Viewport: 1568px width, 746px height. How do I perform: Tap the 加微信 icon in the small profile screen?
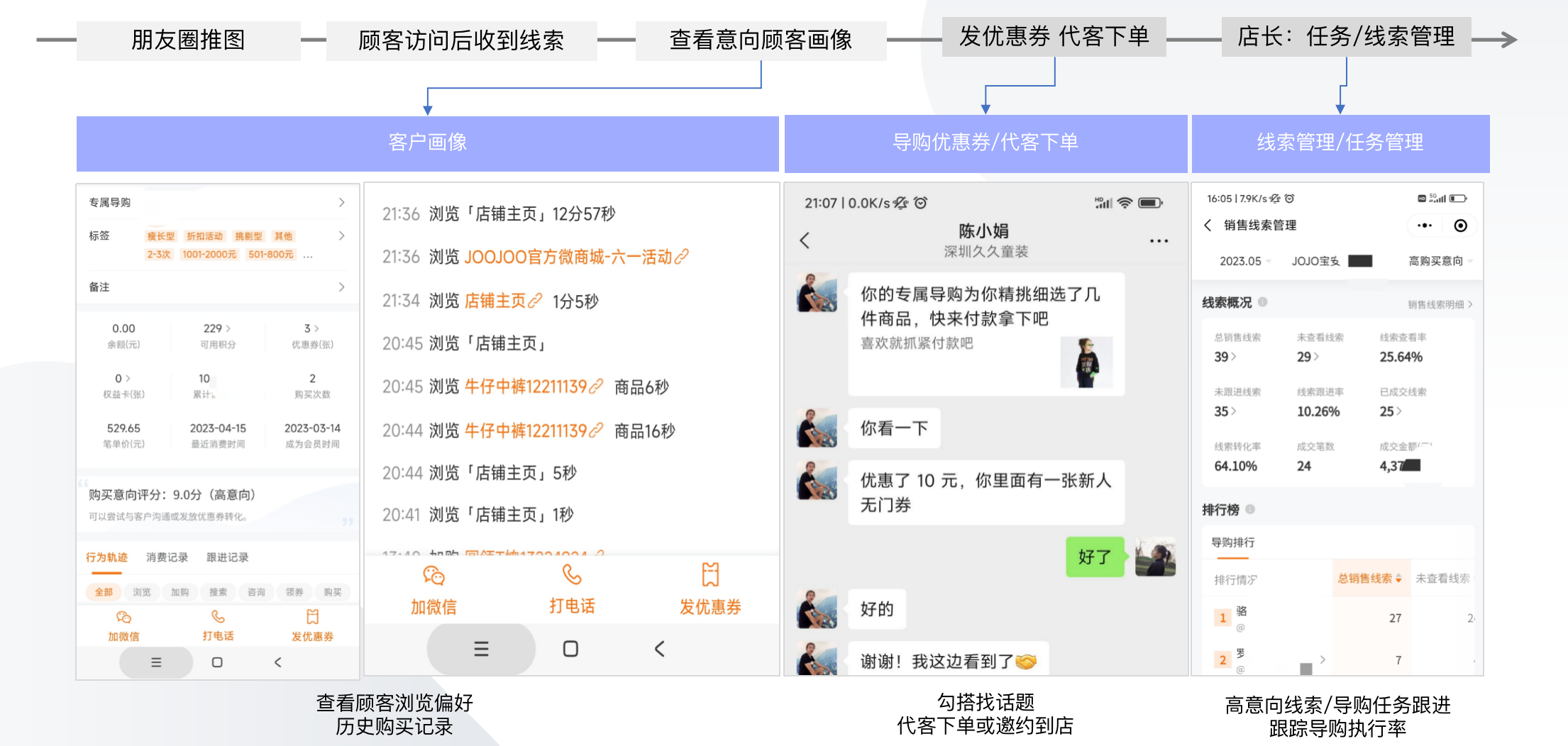[123, 618]
